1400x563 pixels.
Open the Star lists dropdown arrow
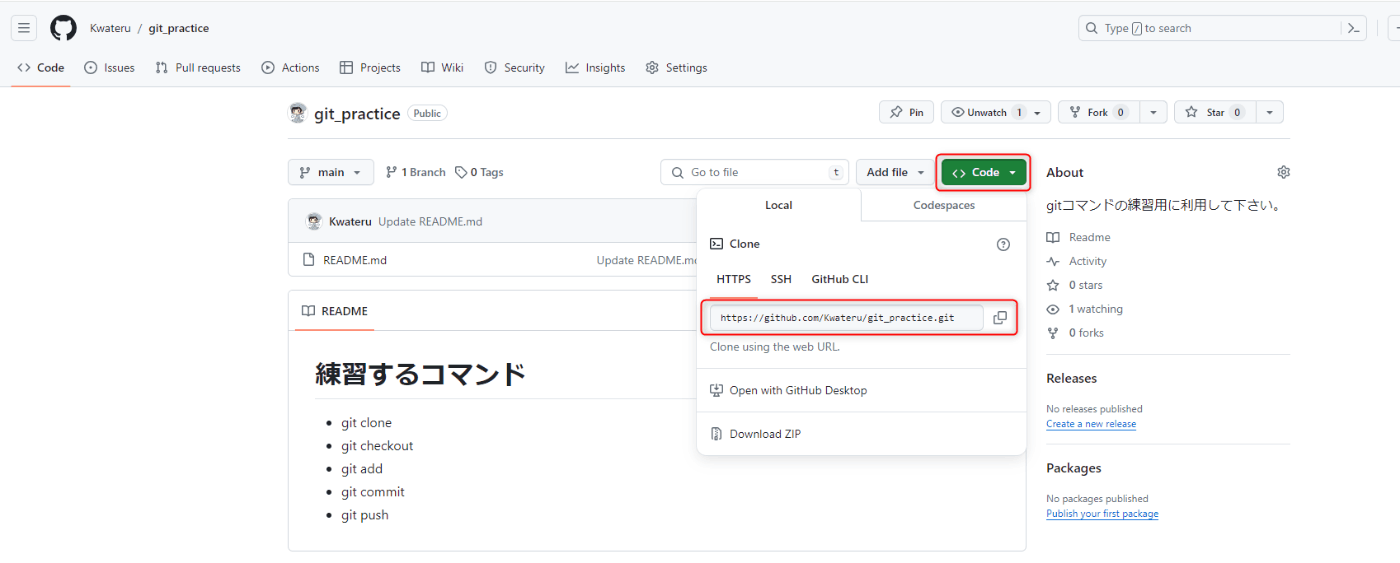pyautogui.click(x=1269, y=112)
